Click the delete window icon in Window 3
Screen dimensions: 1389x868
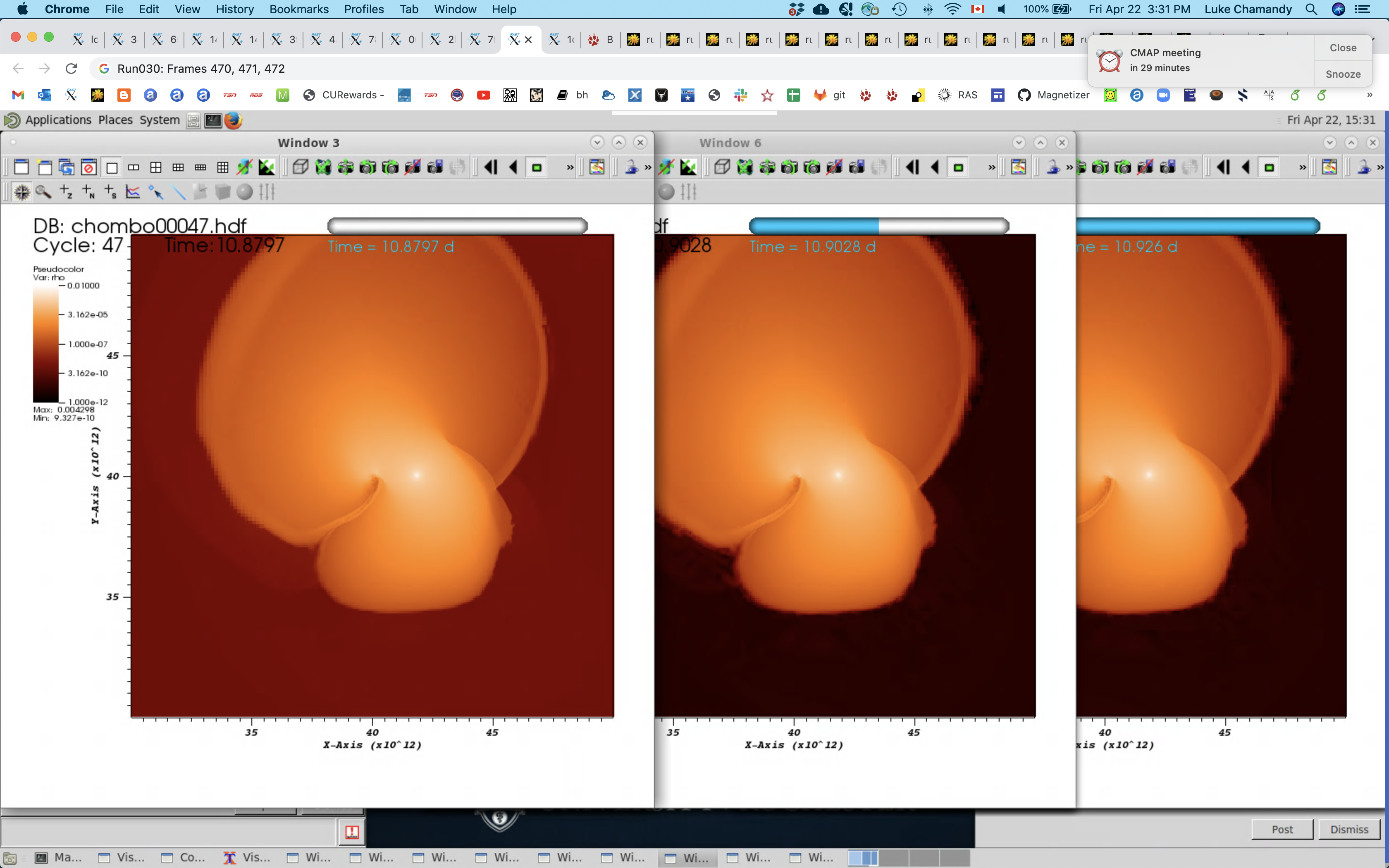(88, 168)
